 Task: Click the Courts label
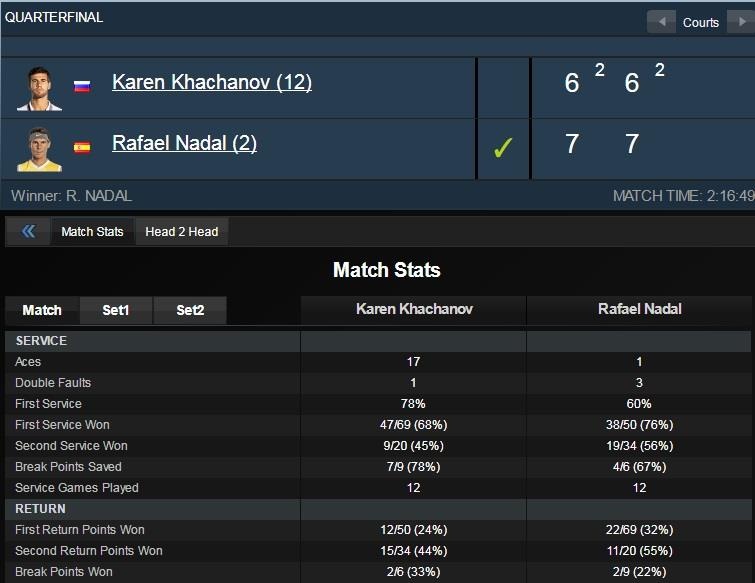tap(701, 22)
